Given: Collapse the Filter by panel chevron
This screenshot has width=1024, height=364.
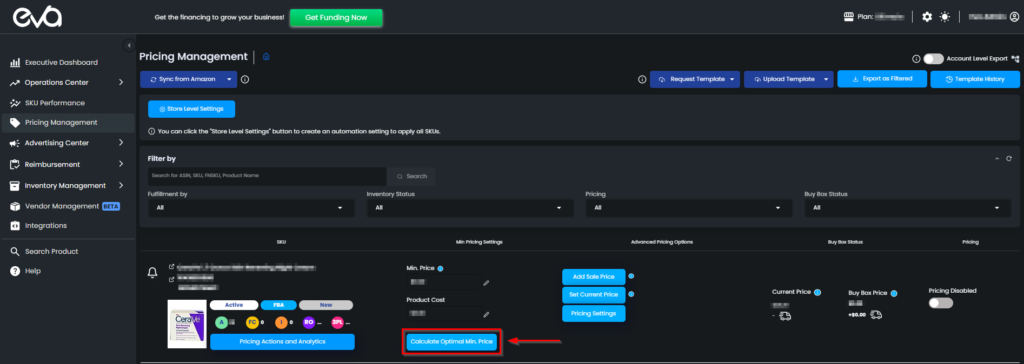Looking at the screenshot, I should (997, 159).
